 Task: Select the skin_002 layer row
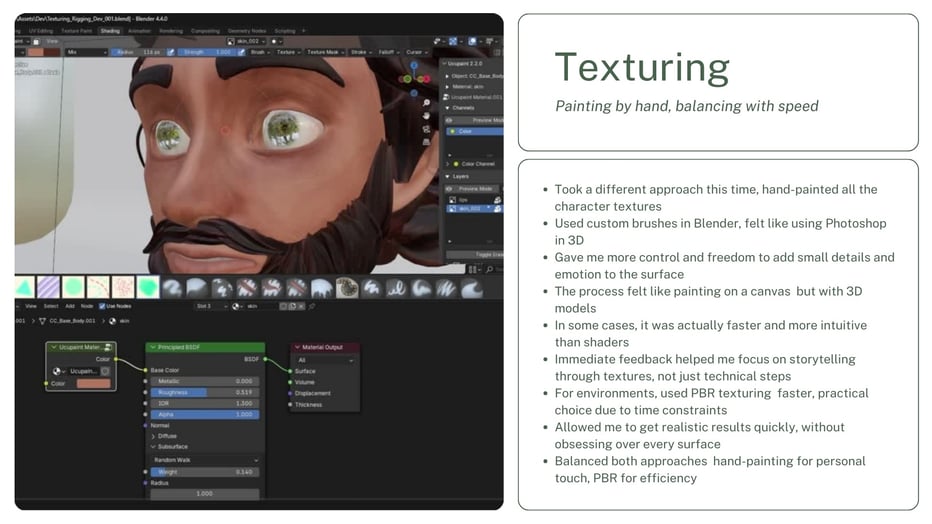(x=474, y=209)
